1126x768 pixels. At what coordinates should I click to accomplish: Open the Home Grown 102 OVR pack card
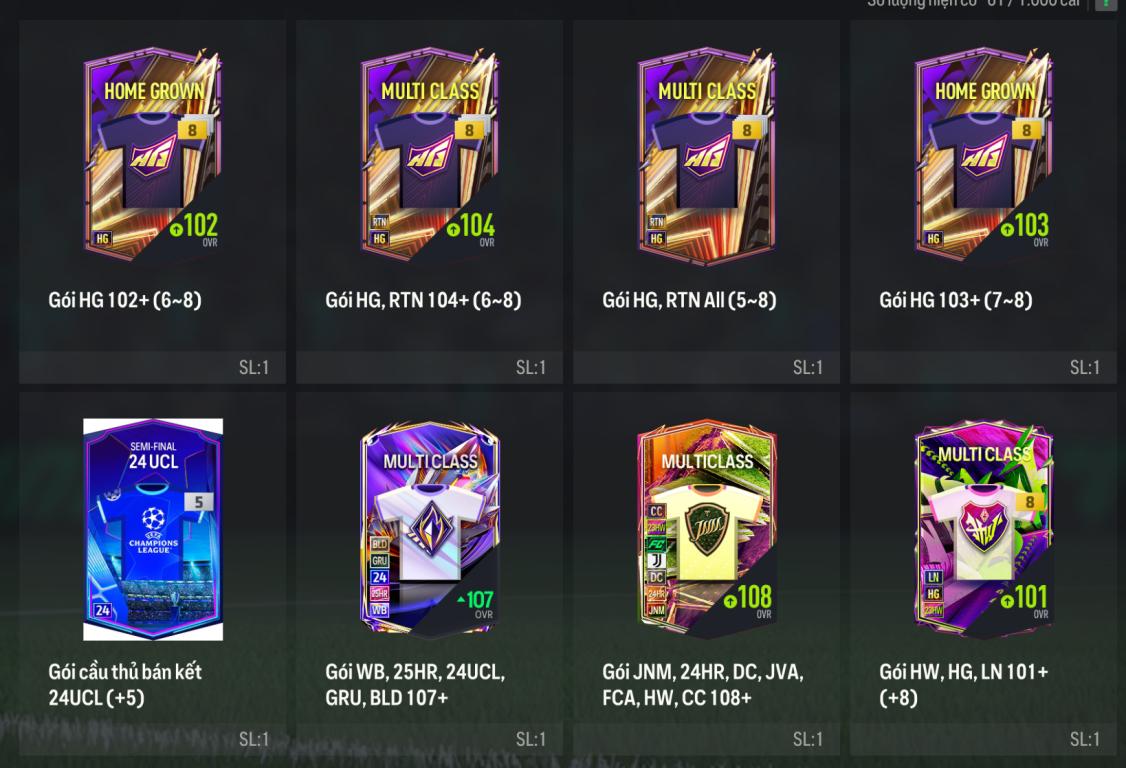pos(152,154)
